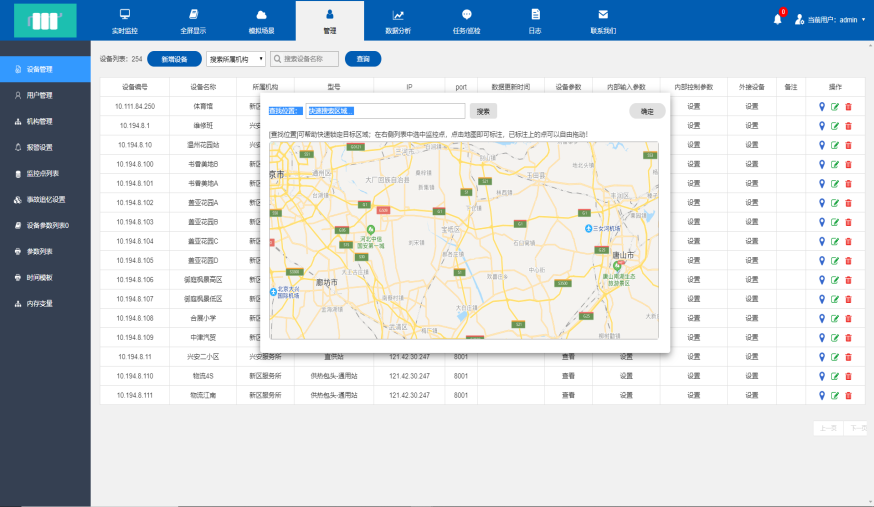874x507 pixels.
Task: Click 唐山市 on the map
Action: 624,255
